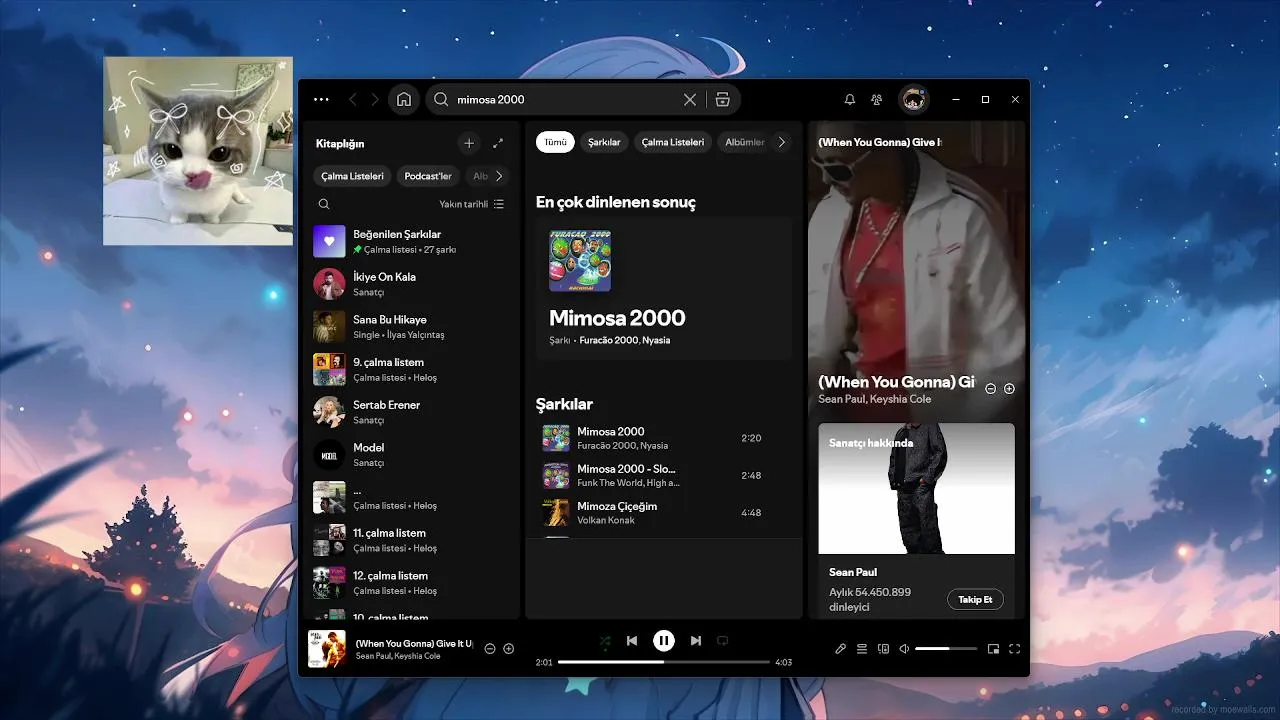The image size is (1280, 720).
Task: Select the Çalma Listeleri search tab
Action: point(673,142)
